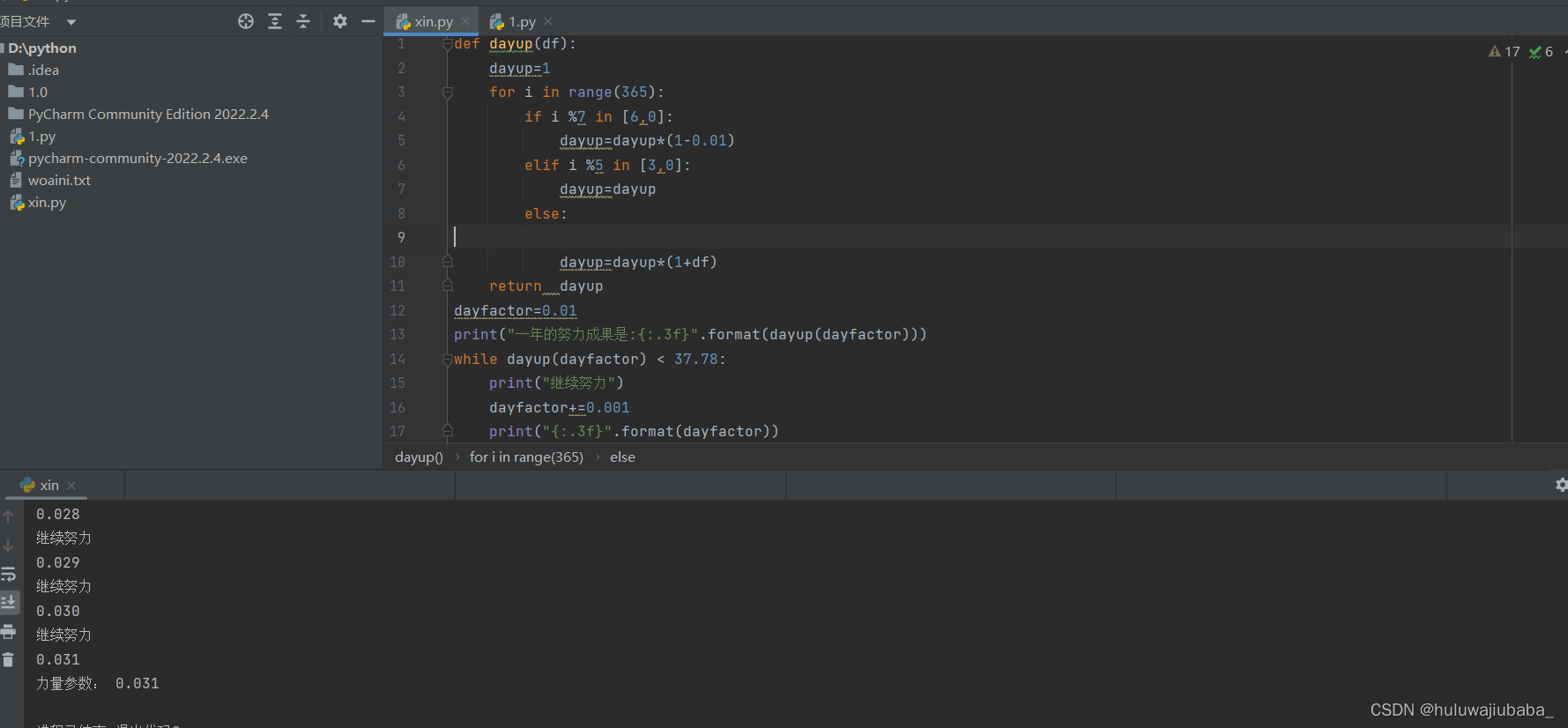This screenshot has width=1568, height=728.
Task: Click the print icon in run console
Action: pos(9,631)
